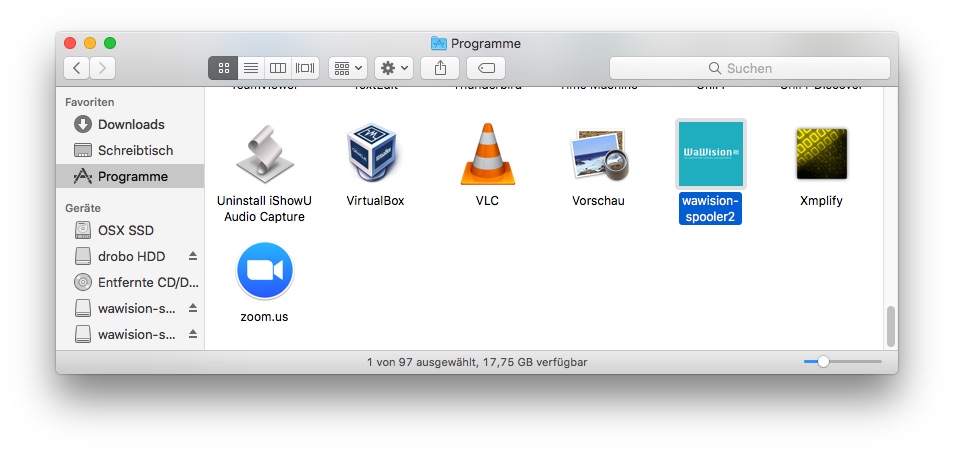Open the gear action menu
This screenshot has height=454, width=954.
pyautogui.click(x=394, y=68)
